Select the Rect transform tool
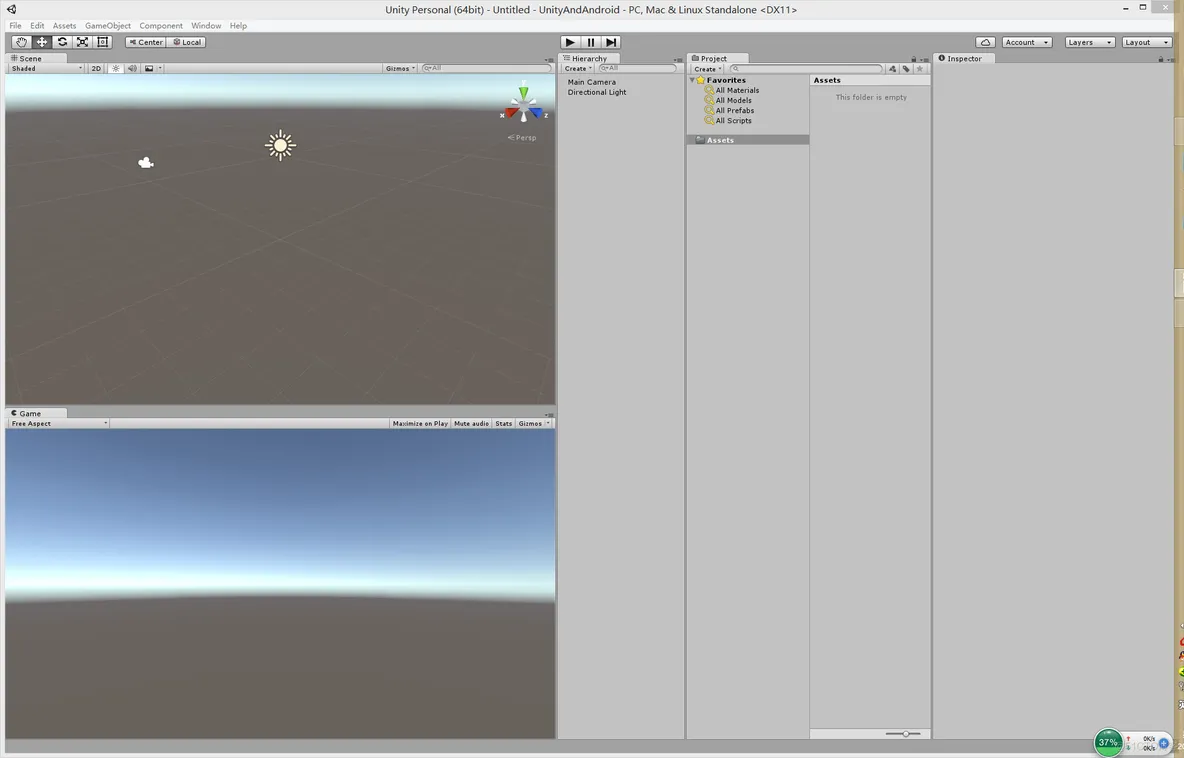 [x=103, y=42]
